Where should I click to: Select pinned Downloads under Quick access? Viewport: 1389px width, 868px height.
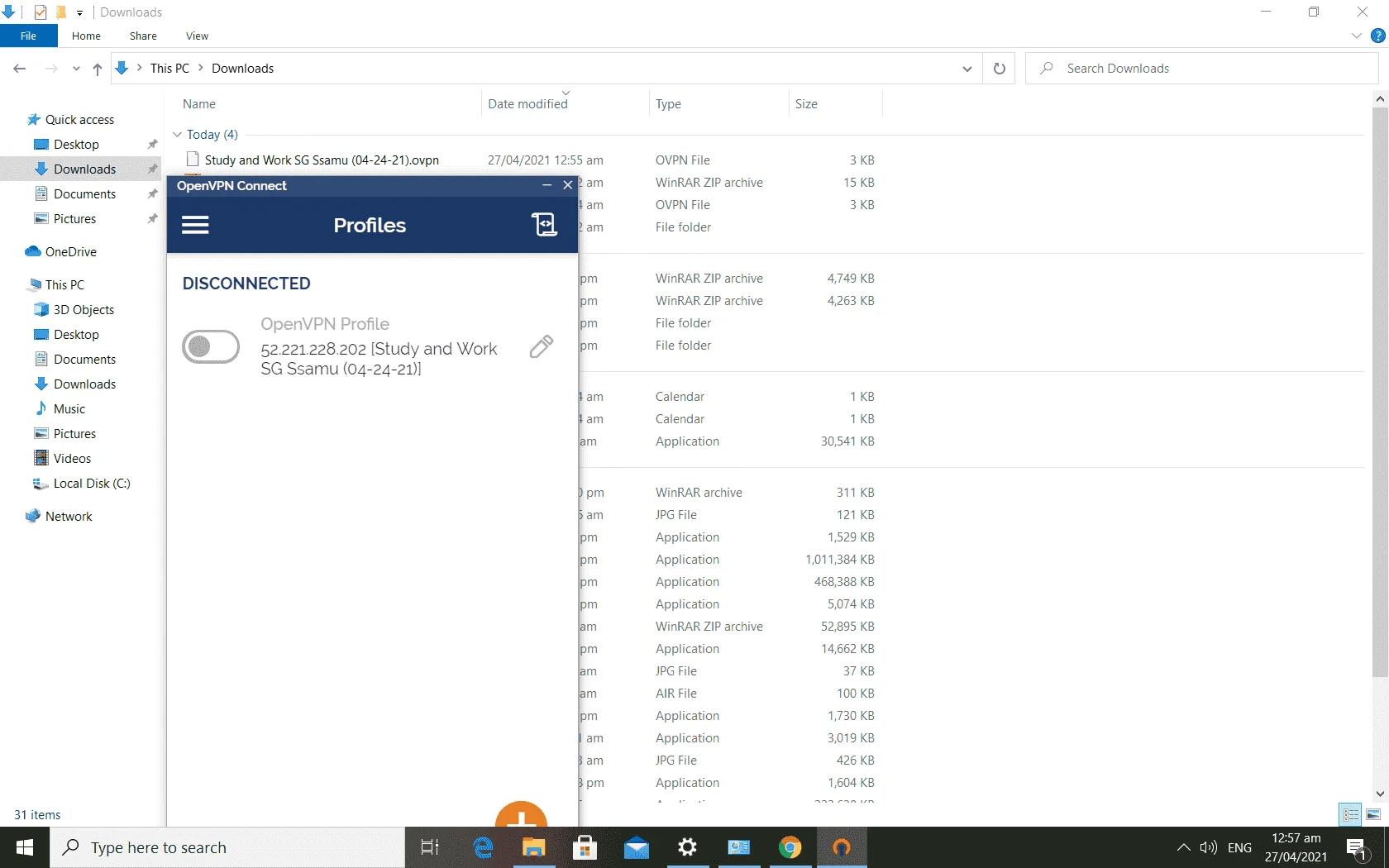coord(84,169)
